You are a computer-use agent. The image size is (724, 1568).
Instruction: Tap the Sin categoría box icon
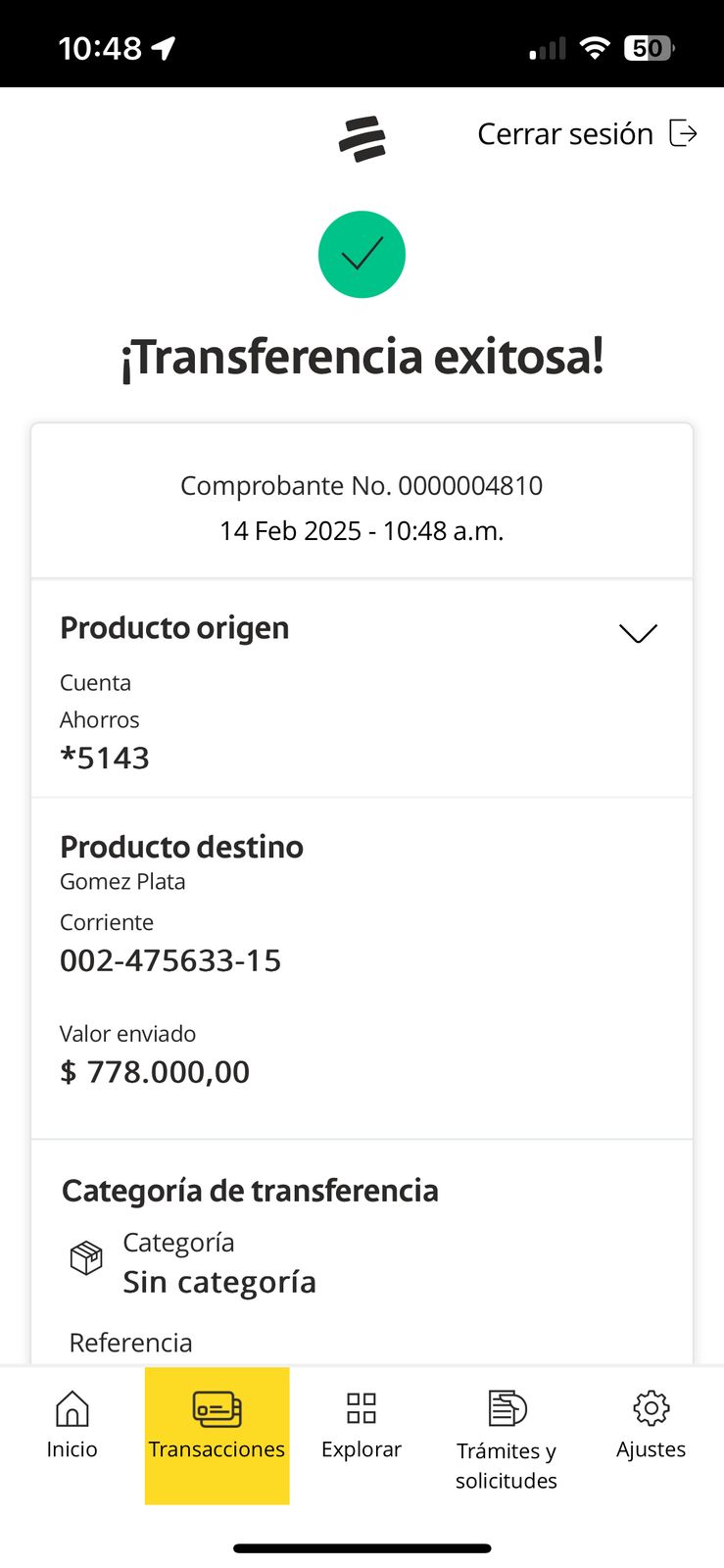coord(86,1257)
